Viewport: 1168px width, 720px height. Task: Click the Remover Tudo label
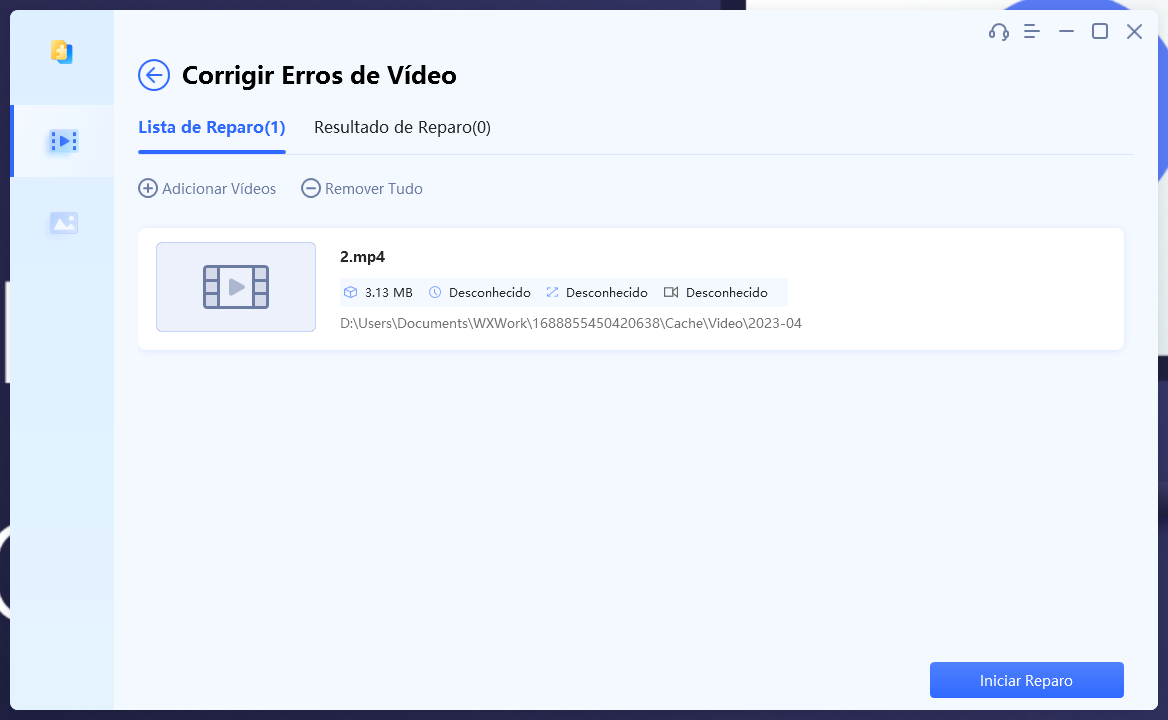click(x=374, y=189)
